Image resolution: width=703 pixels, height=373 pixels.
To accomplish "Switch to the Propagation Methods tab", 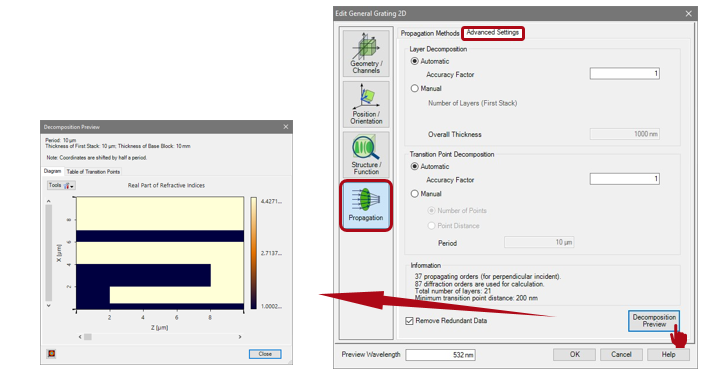I will (430, 33).
